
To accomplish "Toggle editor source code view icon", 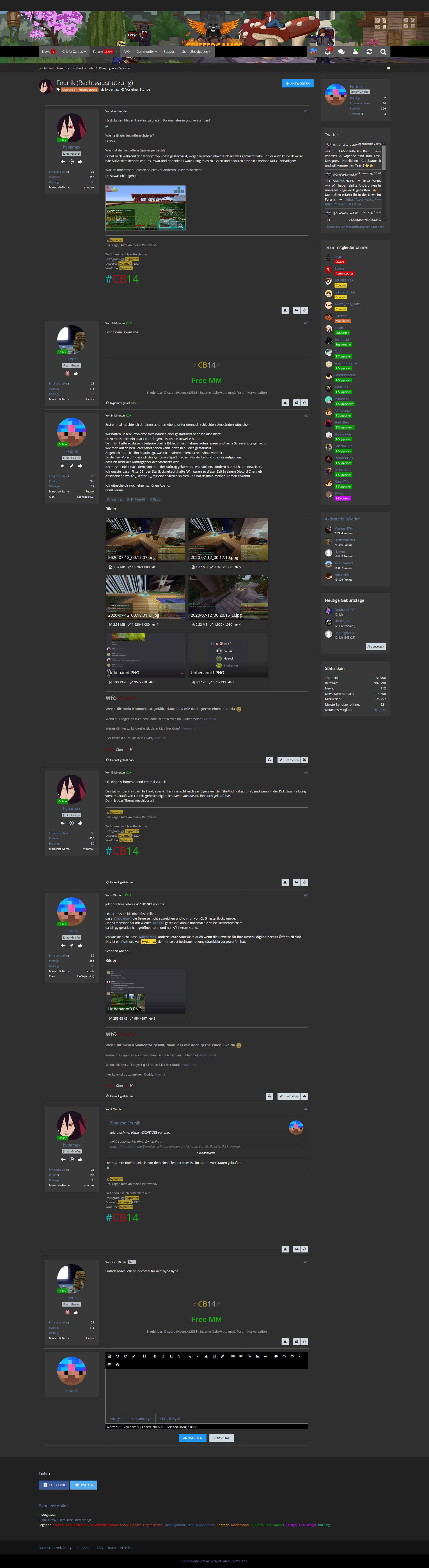I will (110, 1356).
